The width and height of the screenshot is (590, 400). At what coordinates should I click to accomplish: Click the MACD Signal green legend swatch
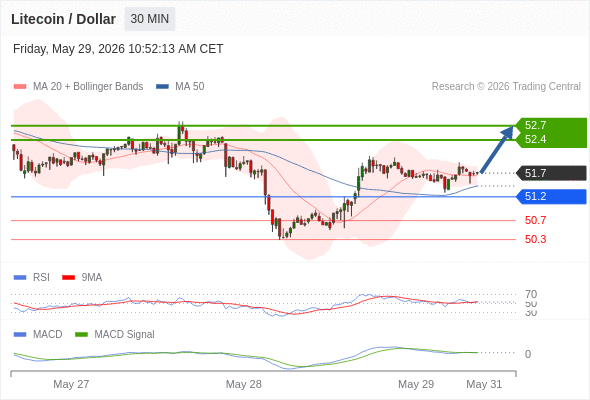[x=81, y=334]
